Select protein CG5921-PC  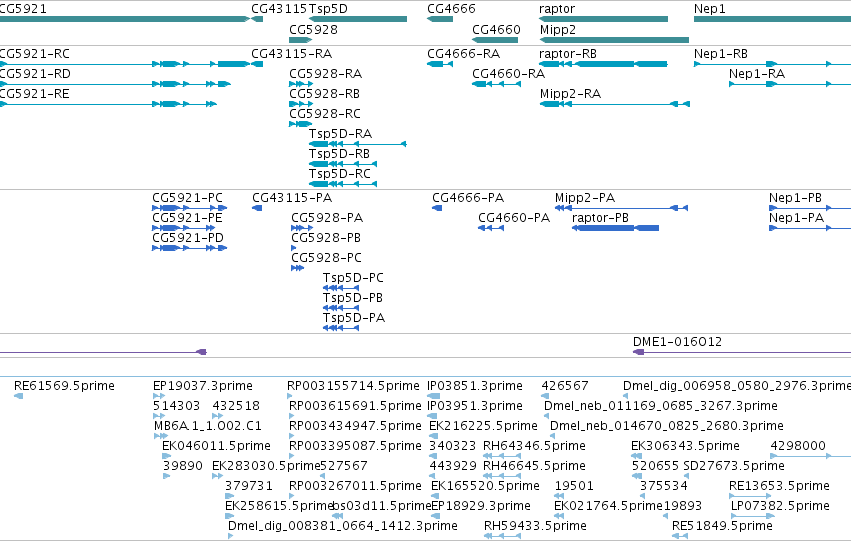pyautogui.click(x=189, y=208)
